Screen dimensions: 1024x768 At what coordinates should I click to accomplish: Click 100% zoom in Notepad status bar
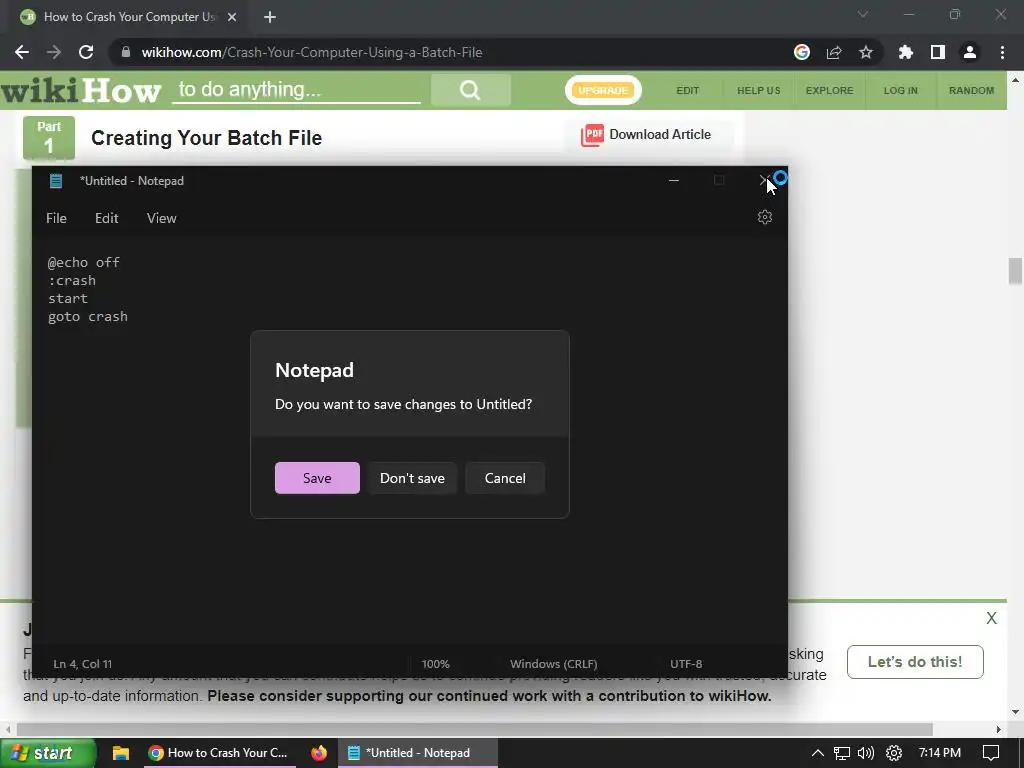click(x=436, y=664)
